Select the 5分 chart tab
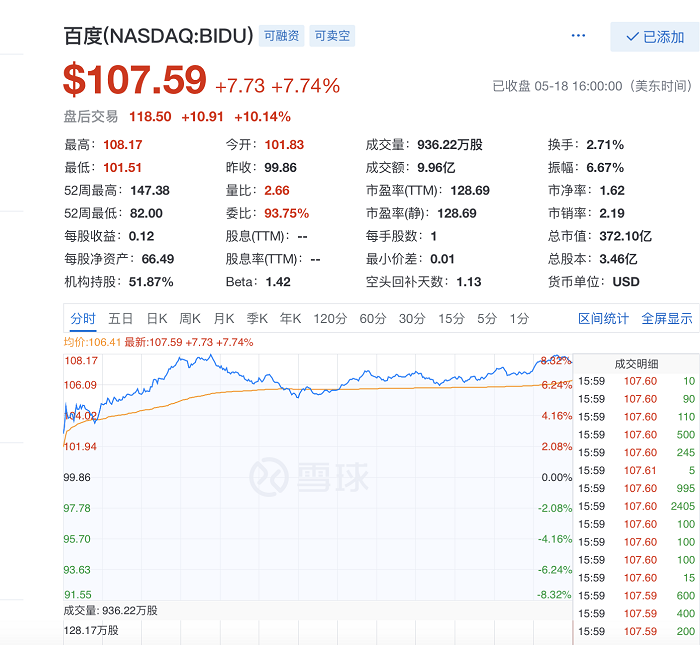 [x=487, y=319]
